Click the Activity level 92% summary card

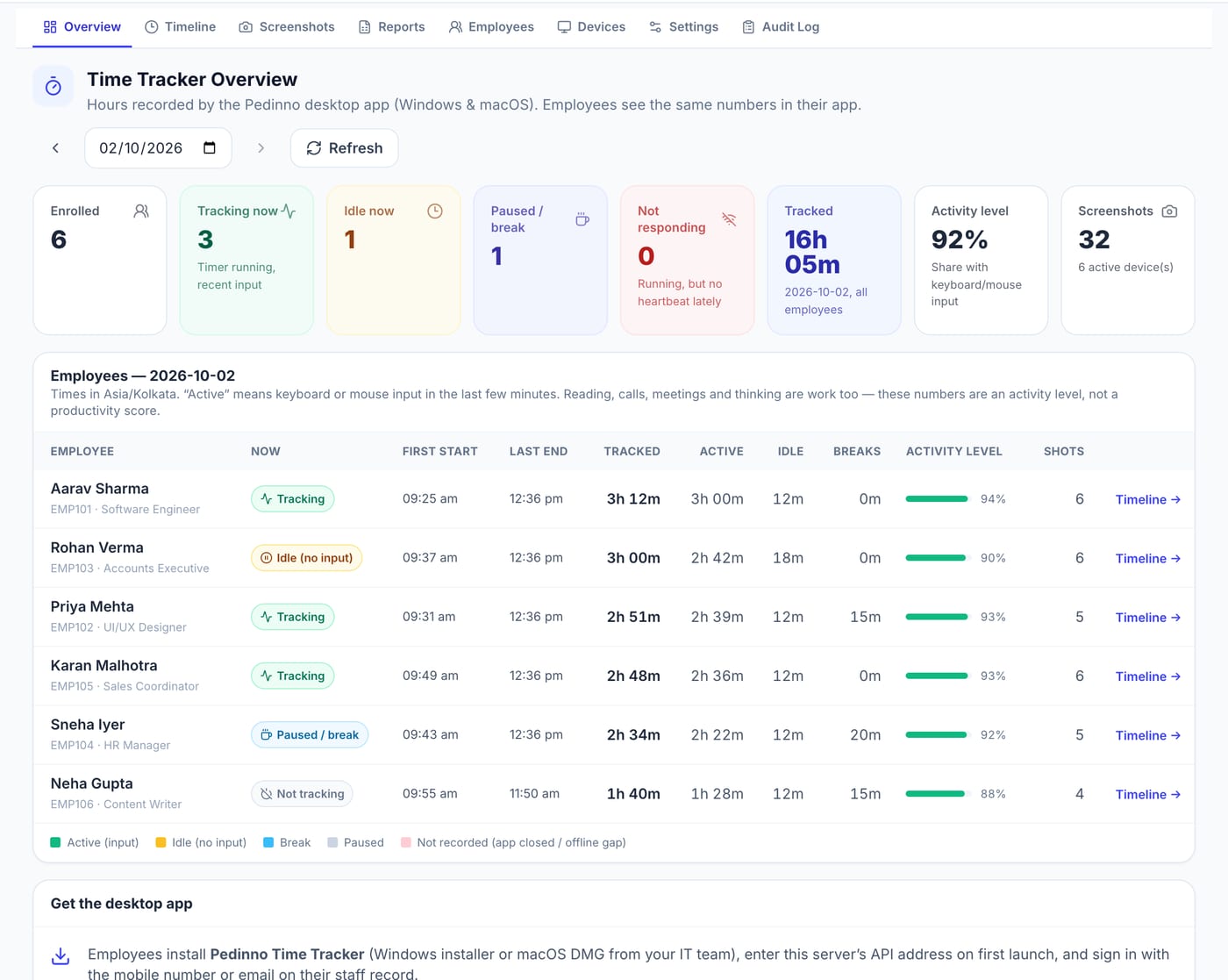(x=981, y=260)
